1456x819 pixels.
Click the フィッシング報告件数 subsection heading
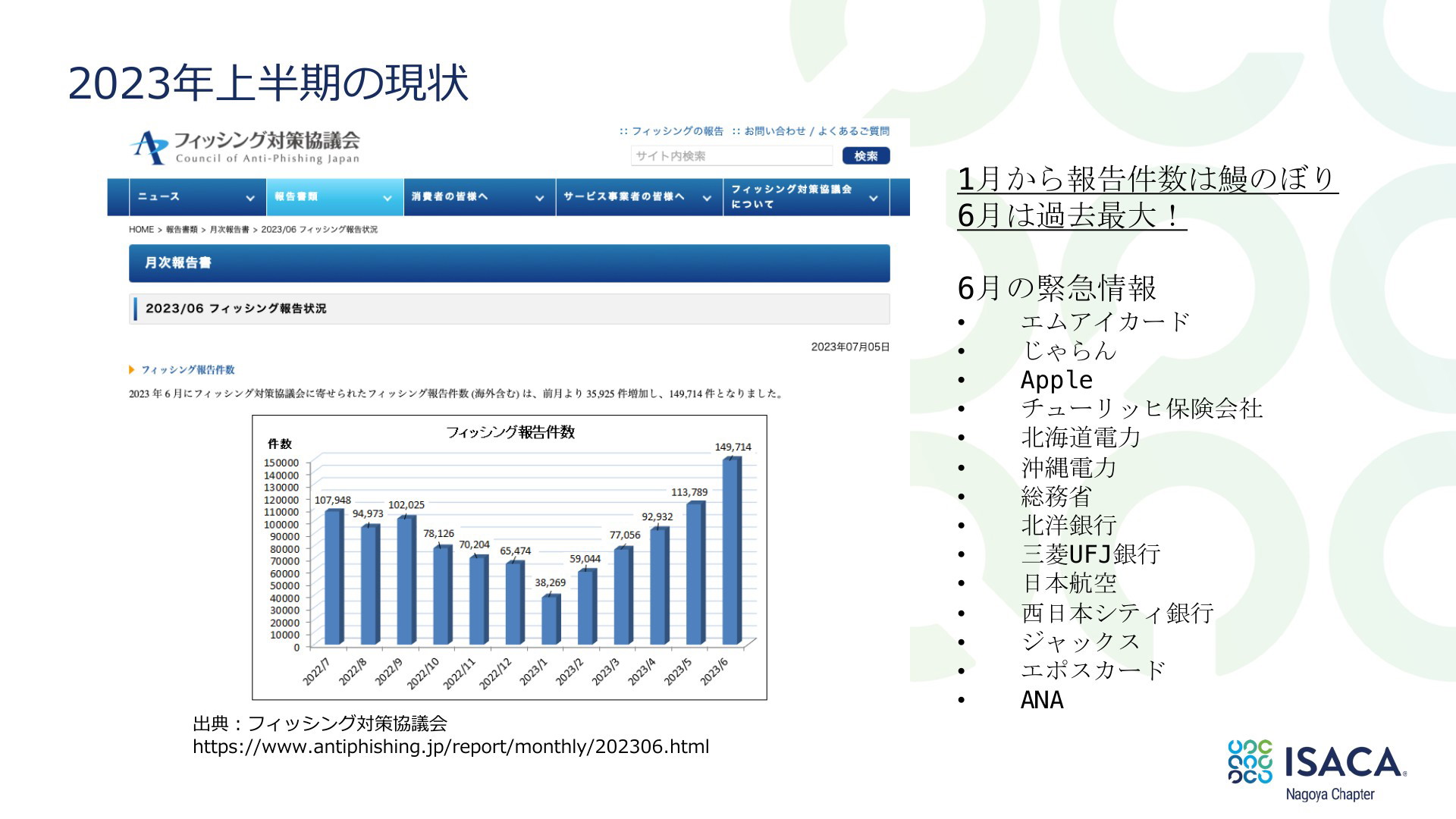click(187, 369)
